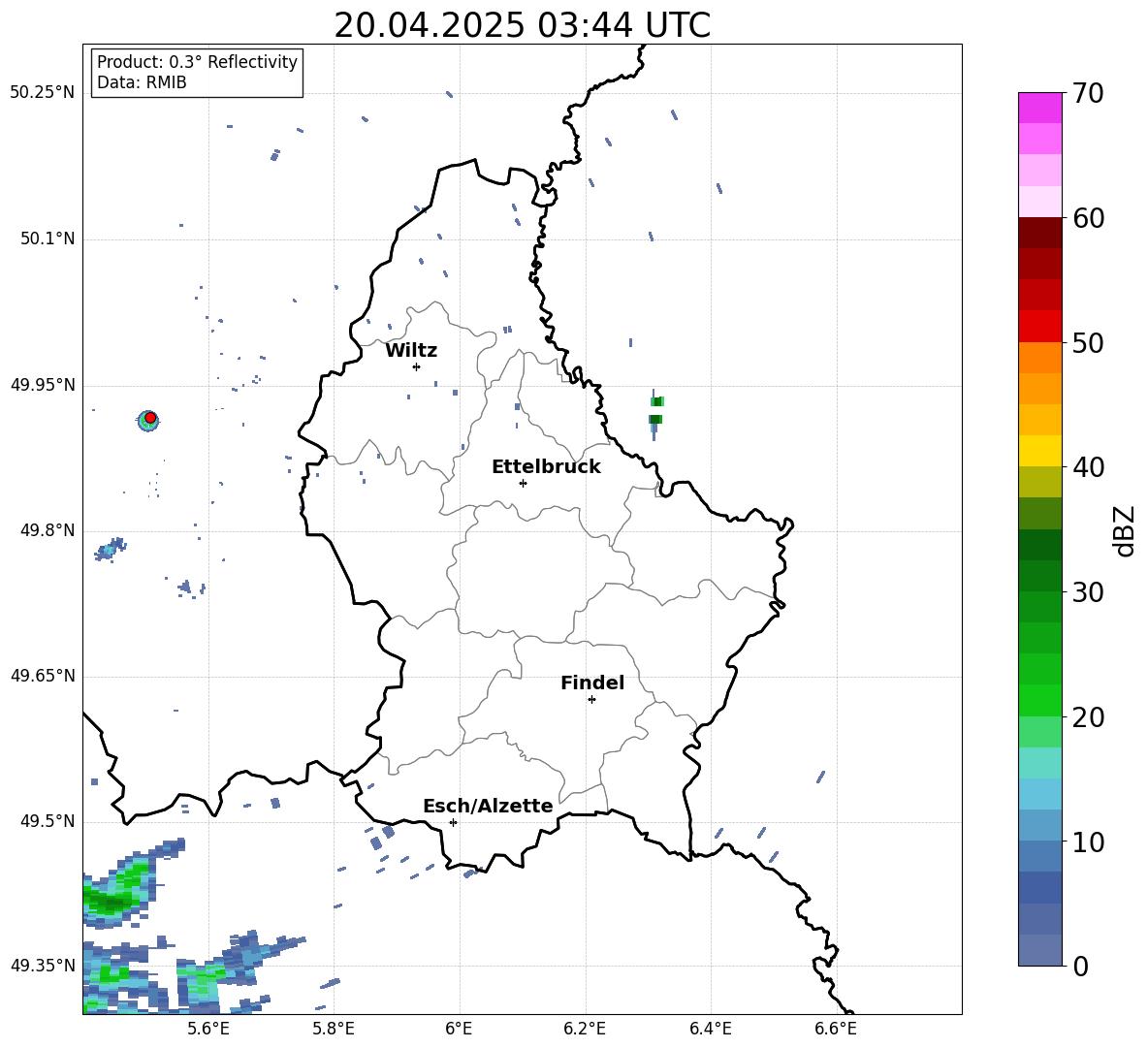Click the 70 value on the colorbar
The image size is (1148, 1048).
pos(1088,93)
